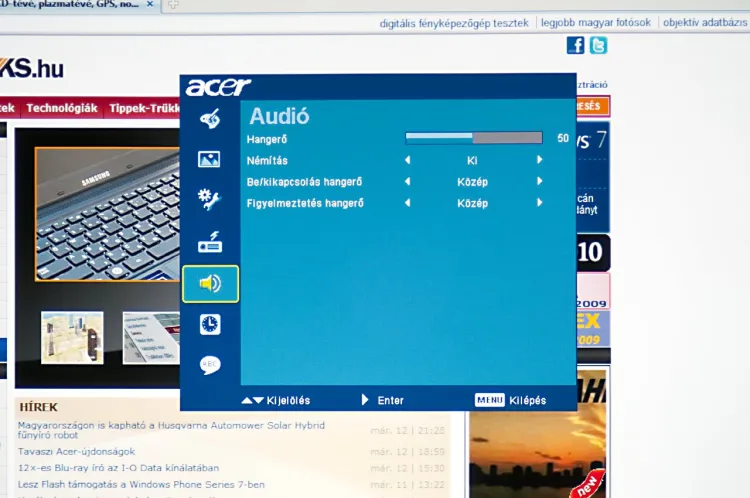Click the MENU Kilépés exit button

click(510, 400)
